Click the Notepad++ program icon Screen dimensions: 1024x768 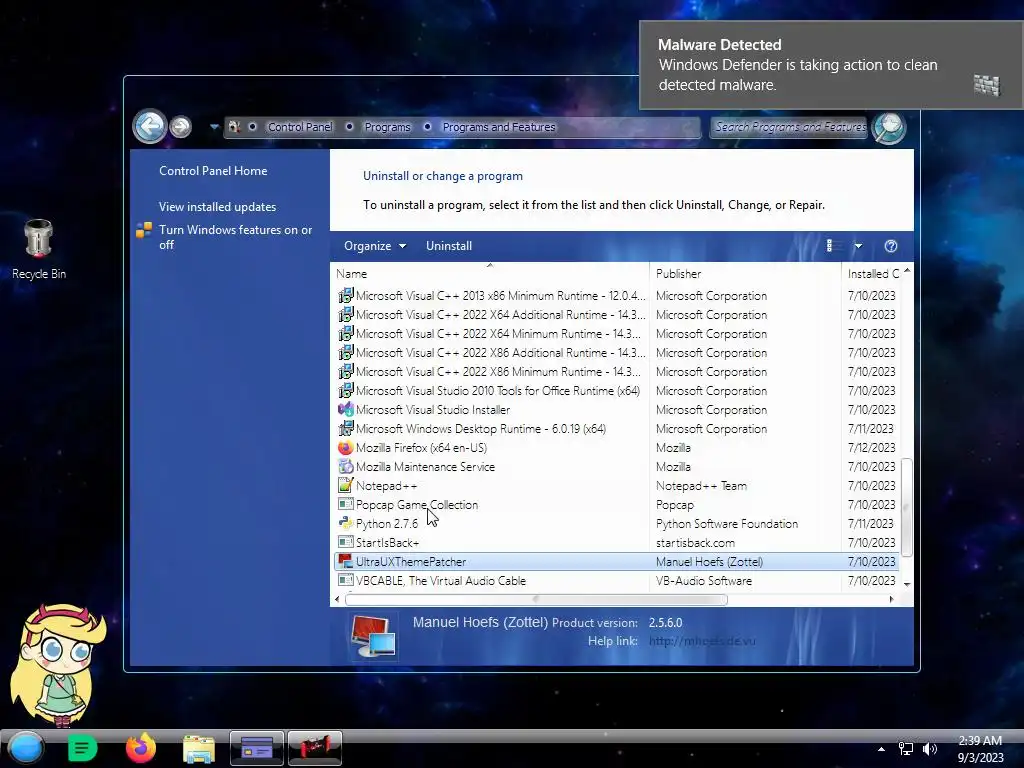tap(345, 485)
